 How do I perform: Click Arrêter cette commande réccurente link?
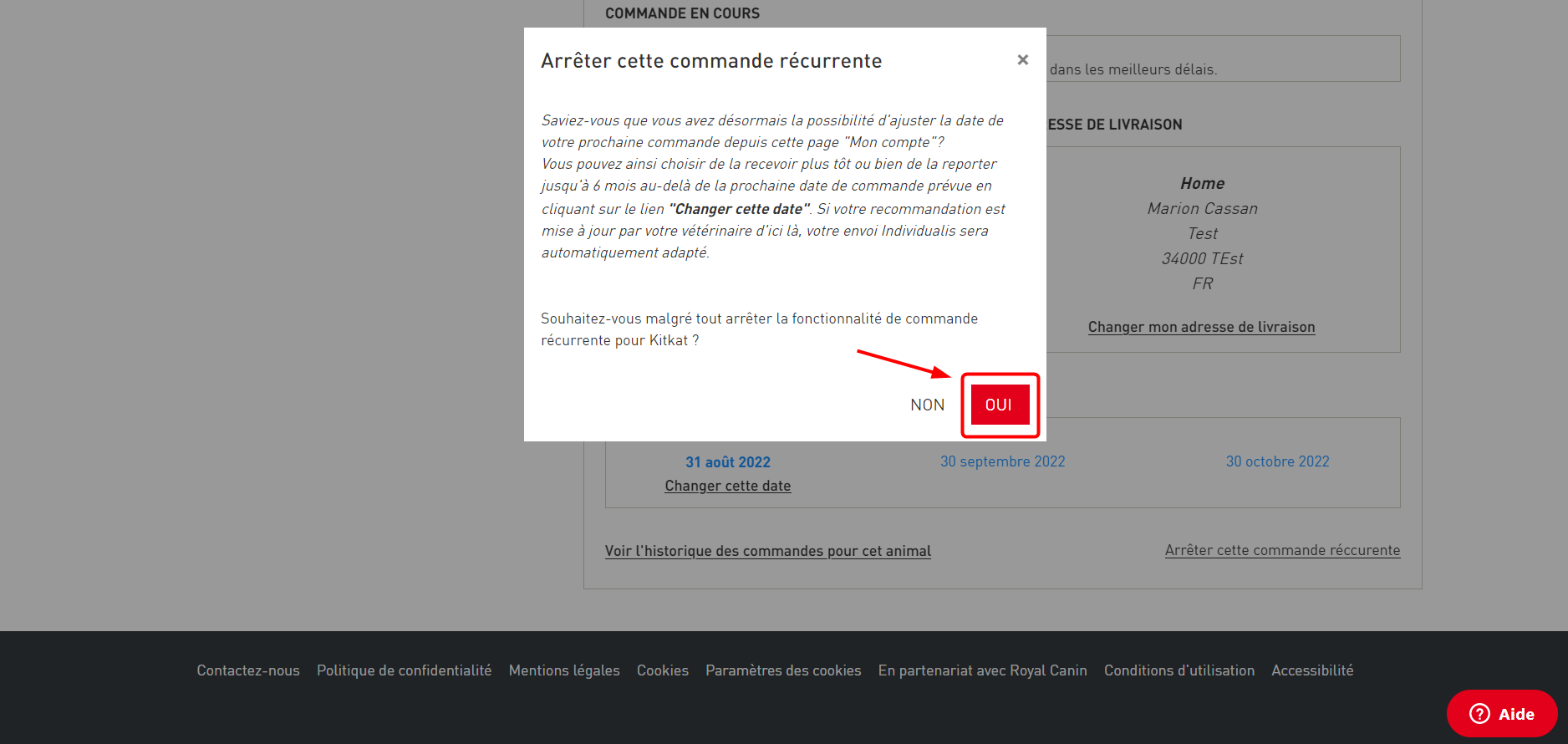click(1282, 550)
